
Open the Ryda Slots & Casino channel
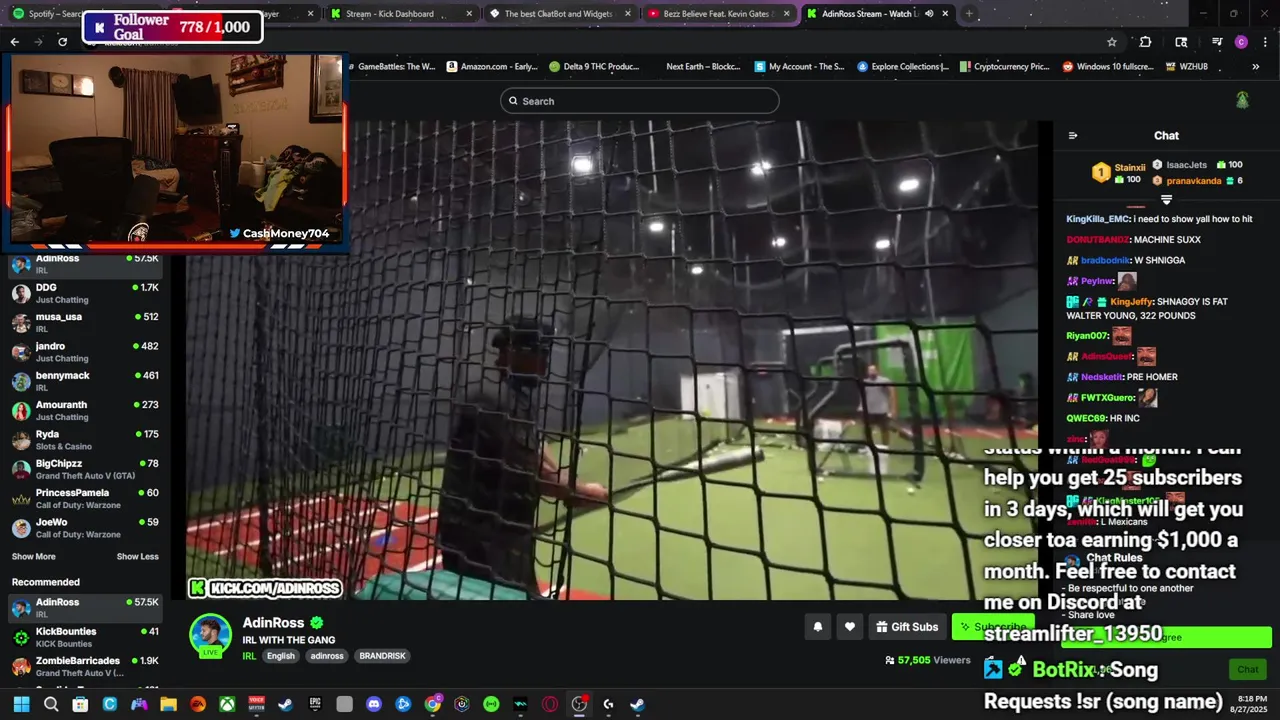tap(85, 440)
